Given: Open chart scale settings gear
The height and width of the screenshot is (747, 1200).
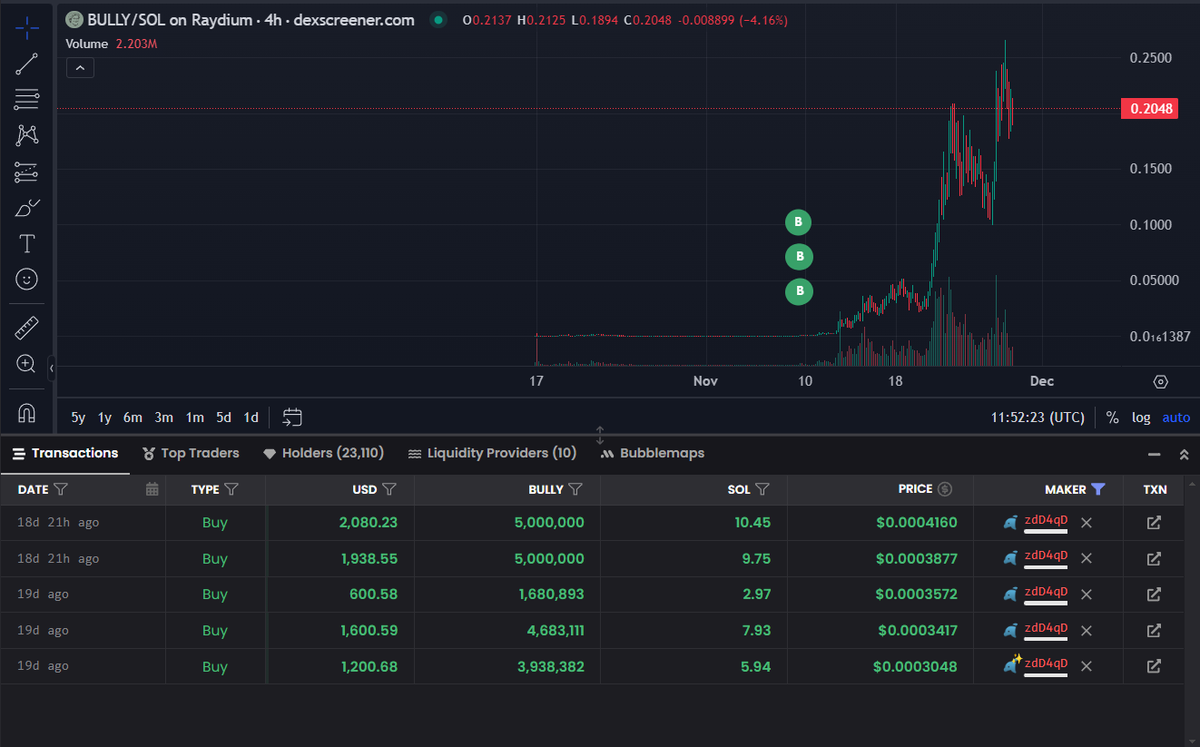Looking at the screenshot, I should (1160, 382).
